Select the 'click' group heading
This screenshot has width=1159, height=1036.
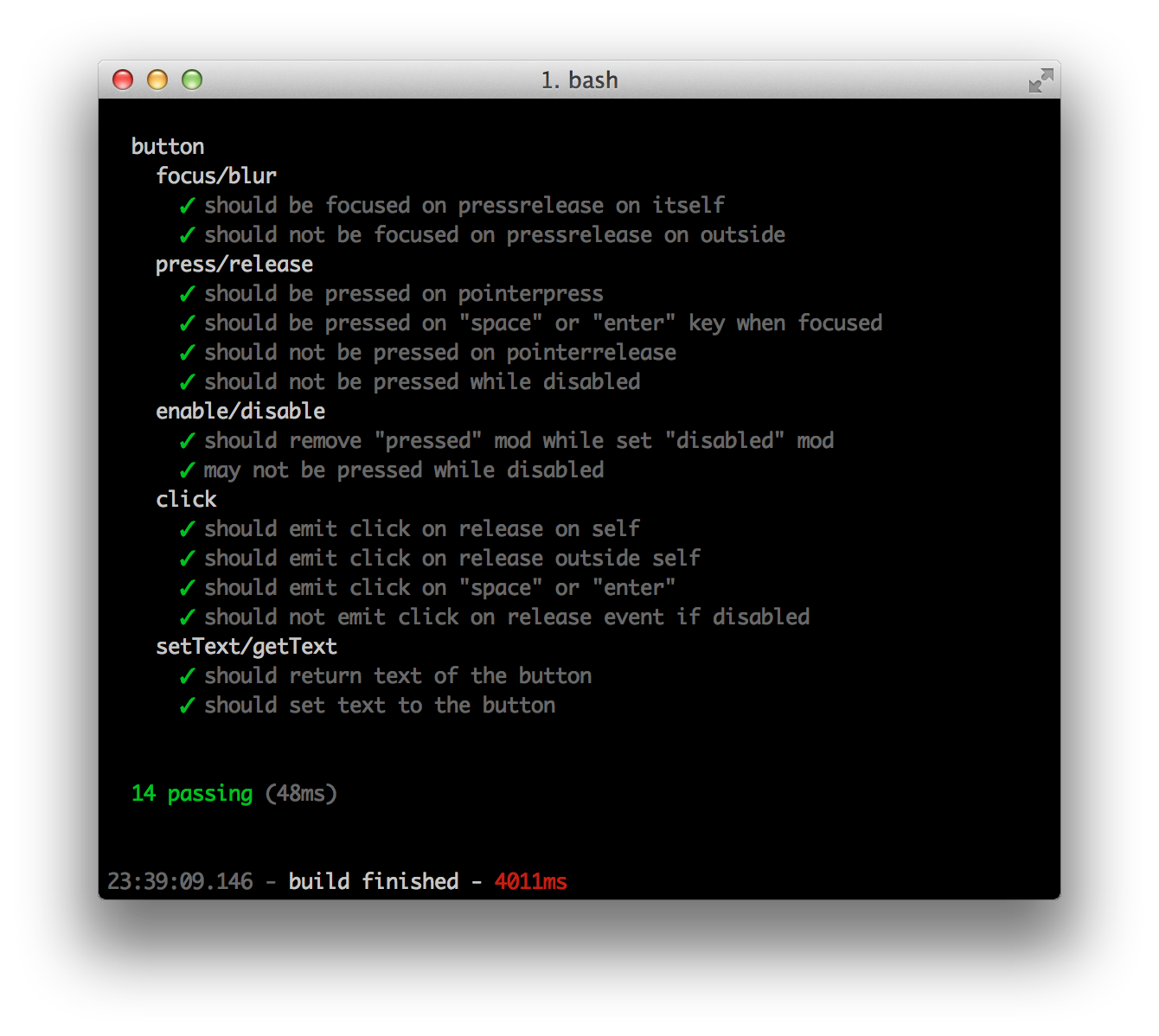[186, 499]
